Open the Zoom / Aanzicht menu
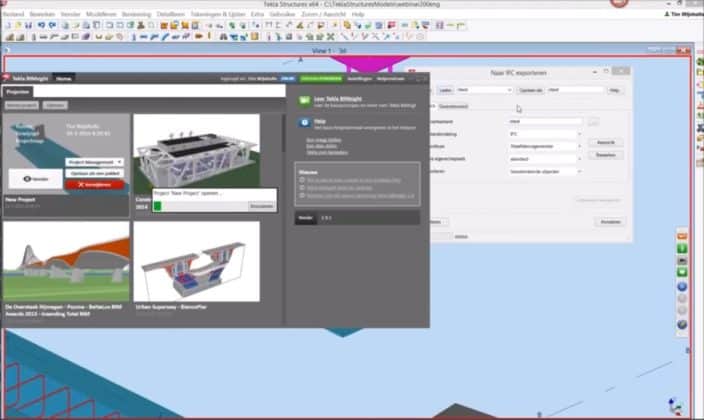The image size is (704, 420). coord(323,14)
